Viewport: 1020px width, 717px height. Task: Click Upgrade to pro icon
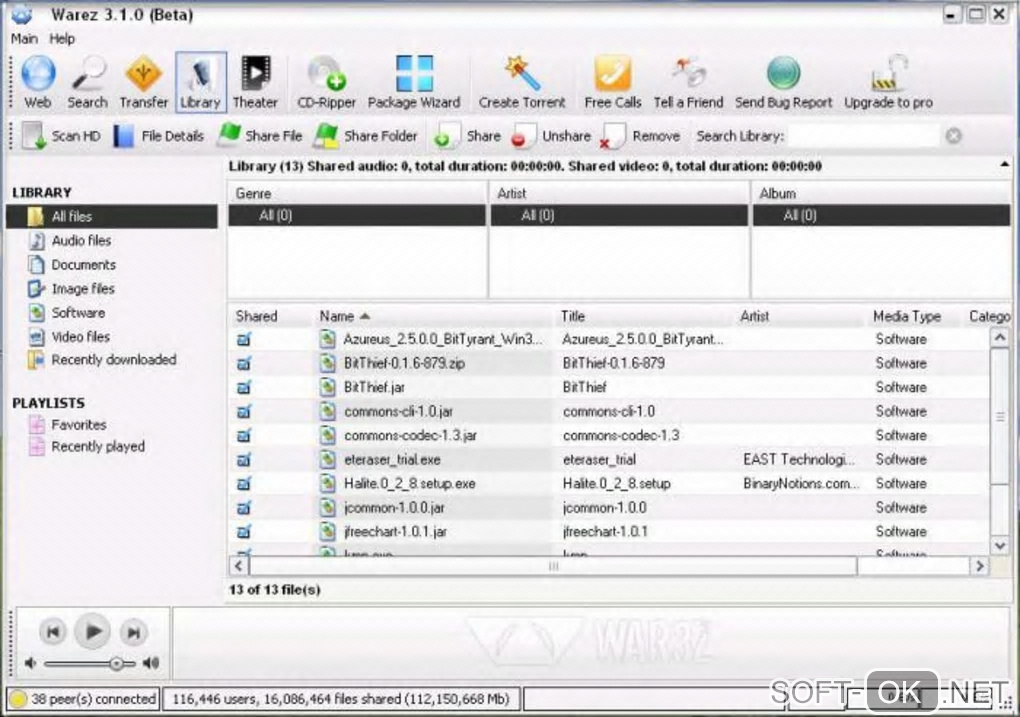[889, 73]
